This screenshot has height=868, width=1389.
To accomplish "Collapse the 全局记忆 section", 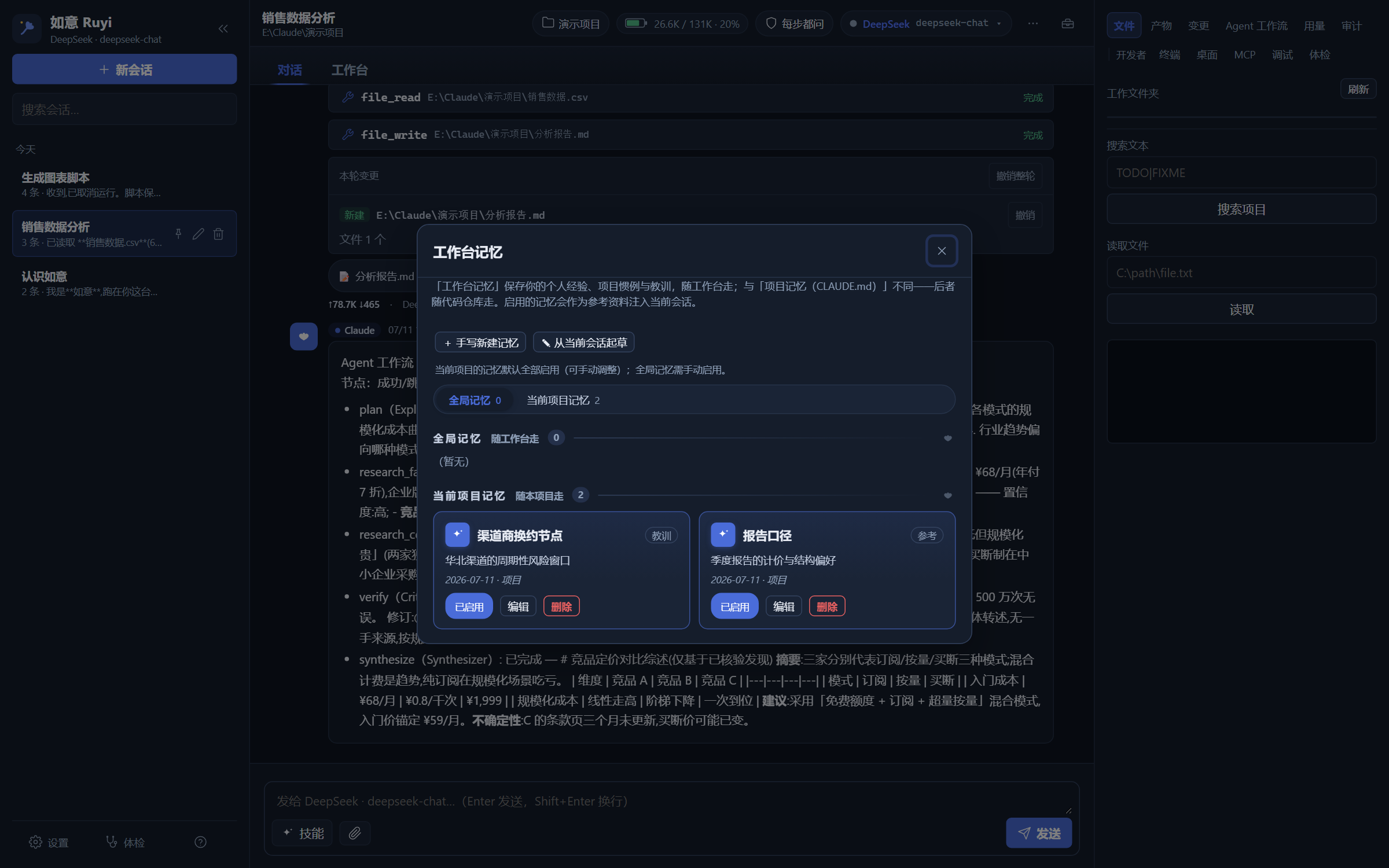I will tap(948, 438).
